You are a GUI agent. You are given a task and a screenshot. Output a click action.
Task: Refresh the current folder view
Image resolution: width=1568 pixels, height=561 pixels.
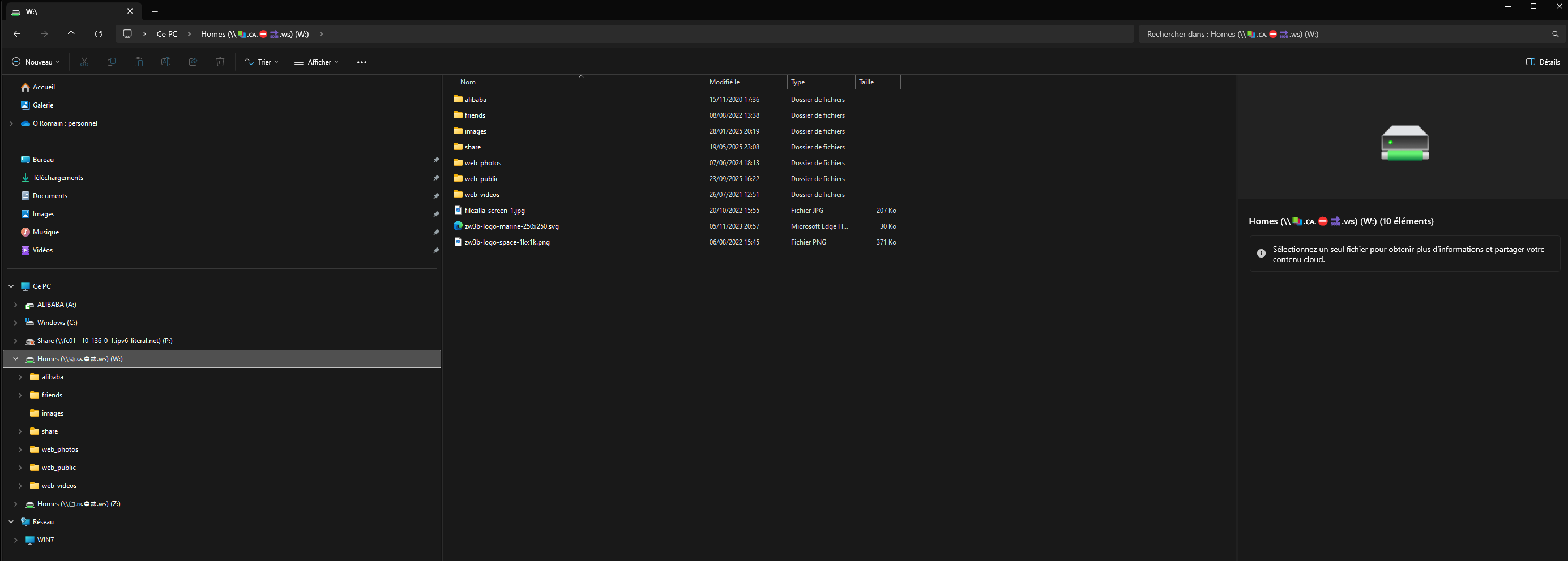click(99, 34)
